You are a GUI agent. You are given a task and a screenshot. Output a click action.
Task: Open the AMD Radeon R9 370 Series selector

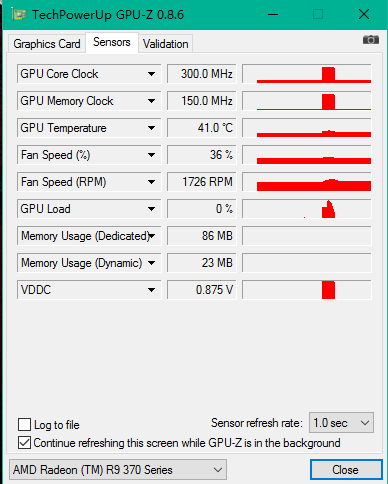[x=118, y=470]
